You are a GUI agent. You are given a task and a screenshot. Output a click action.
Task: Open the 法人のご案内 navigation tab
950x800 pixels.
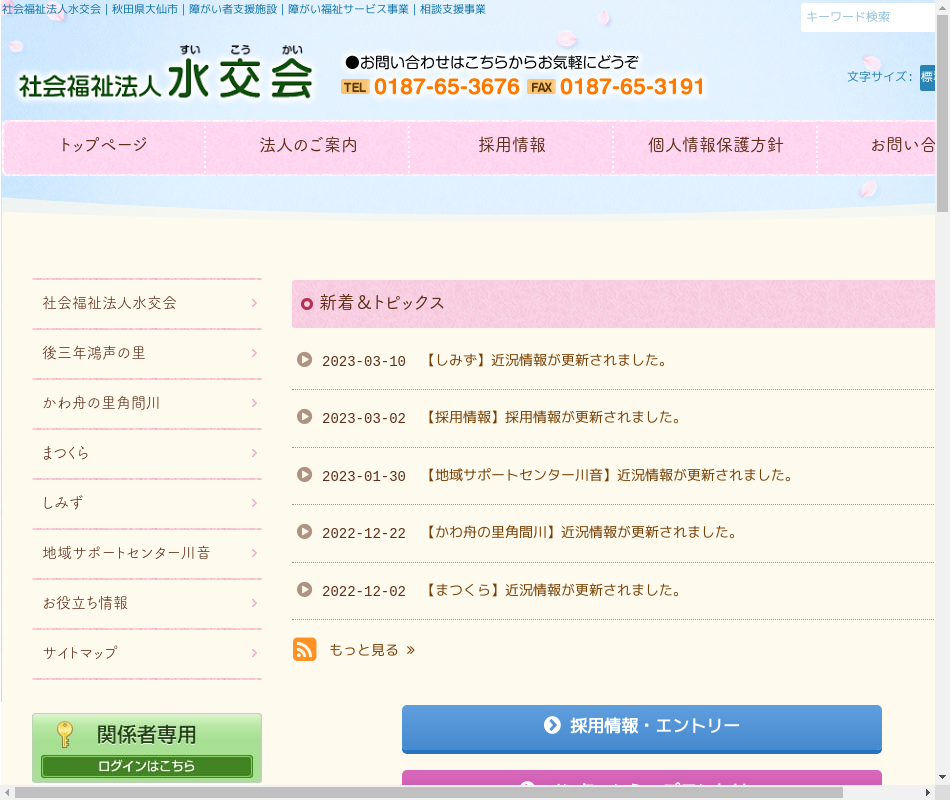pos(308,146)
